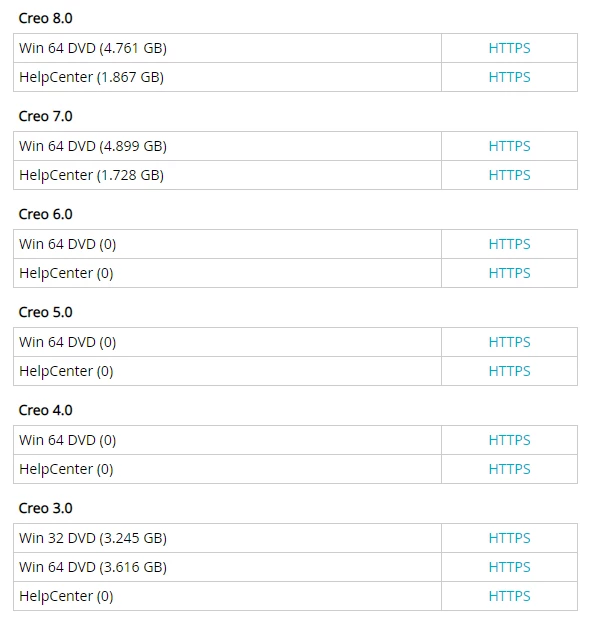600x621 pixels.
Task: Click the Creo 8.0 section heading
Action: [x=46, y=18]
